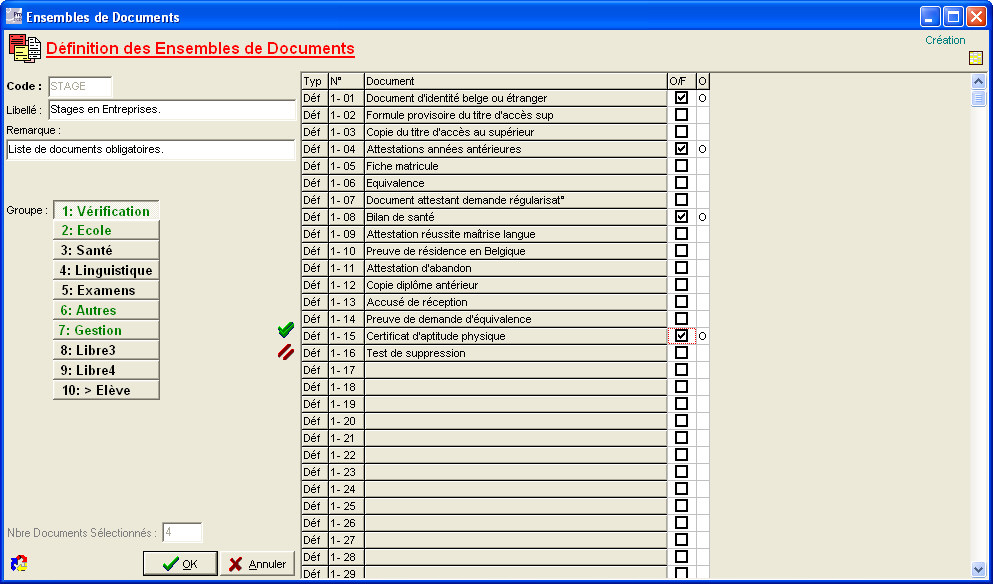993x584 pixels.
Task: Select group 10: > Elève
Action: tap(106, 390)
